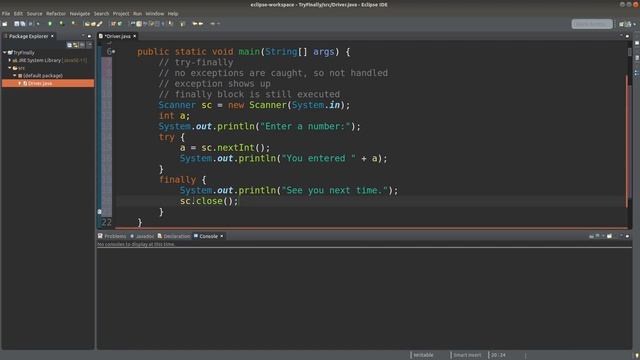Close the Console view tab
This screenshot has width=640, height=360.
(222, 236)
